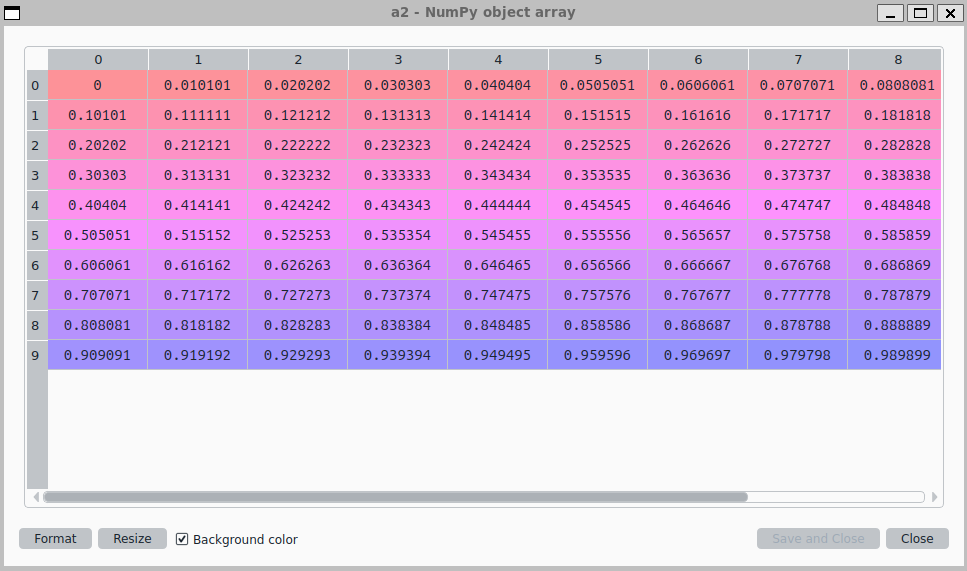This screenshot has width=967, height=571.
Task: Close the window with the title bar X
Action: [950, 13]
